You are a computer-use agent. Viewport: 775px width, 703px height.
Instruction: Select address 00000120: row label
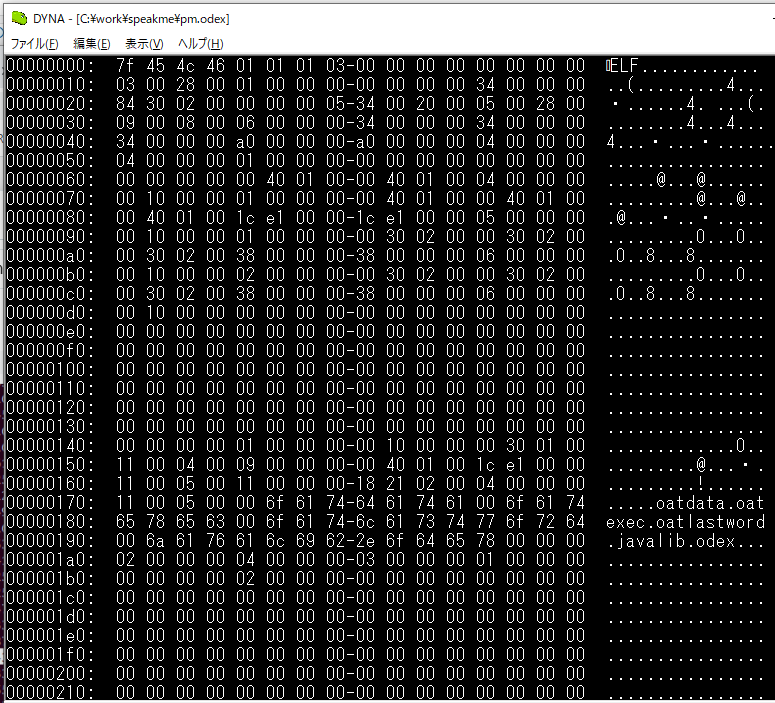[50, 407]
